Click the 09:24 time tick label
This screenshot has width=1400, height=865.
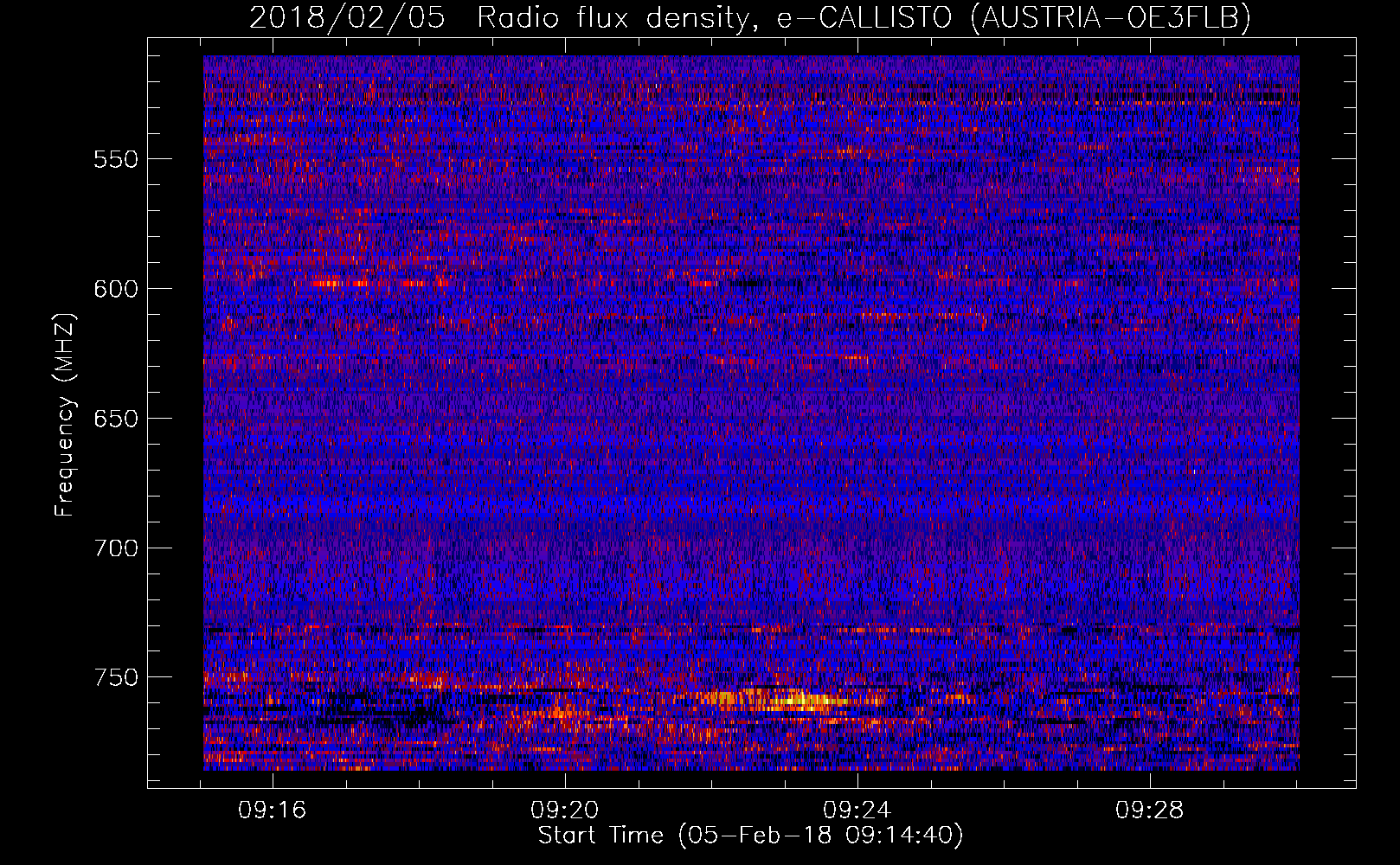(857, 811)
